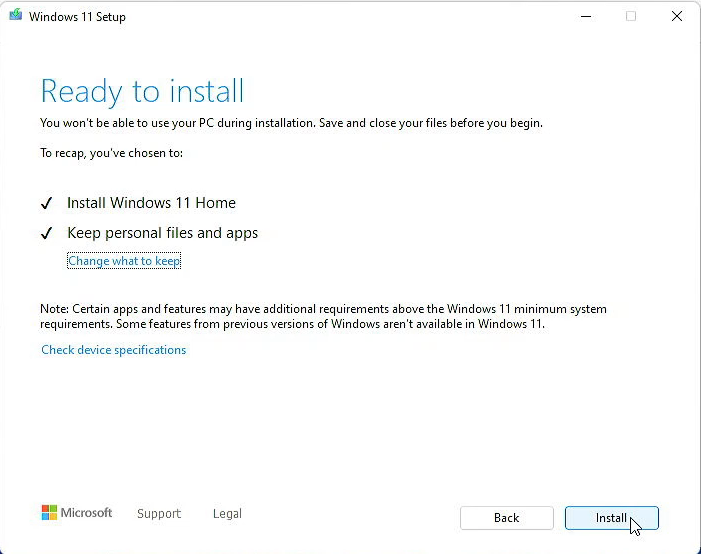Open the Support link

[x=159, y=513]
